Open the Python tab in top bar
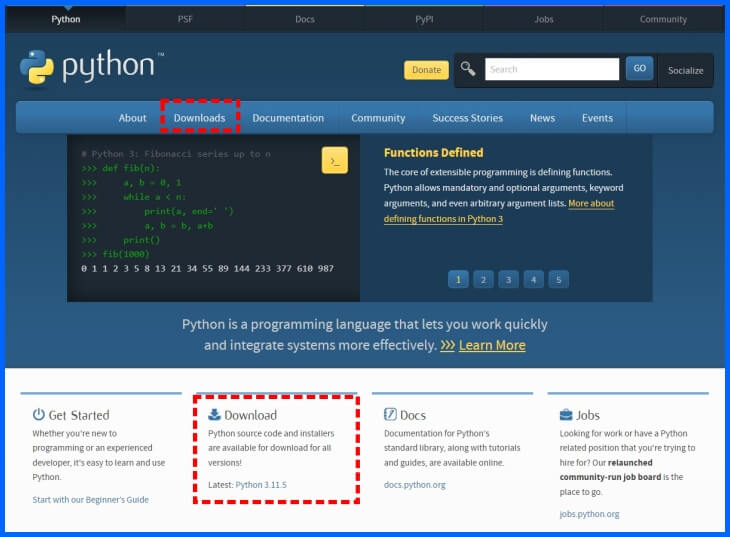 [66, 19]
